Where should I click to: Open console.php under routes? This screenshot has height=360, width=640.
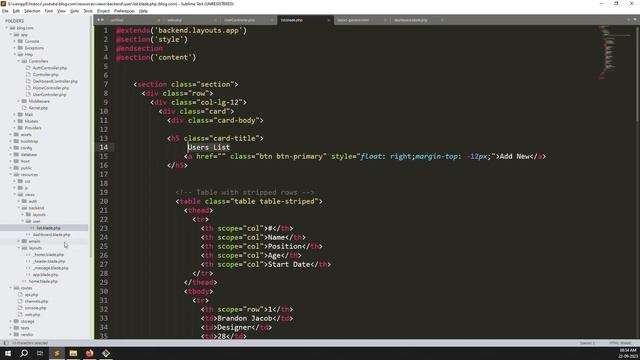click(36, 308)
